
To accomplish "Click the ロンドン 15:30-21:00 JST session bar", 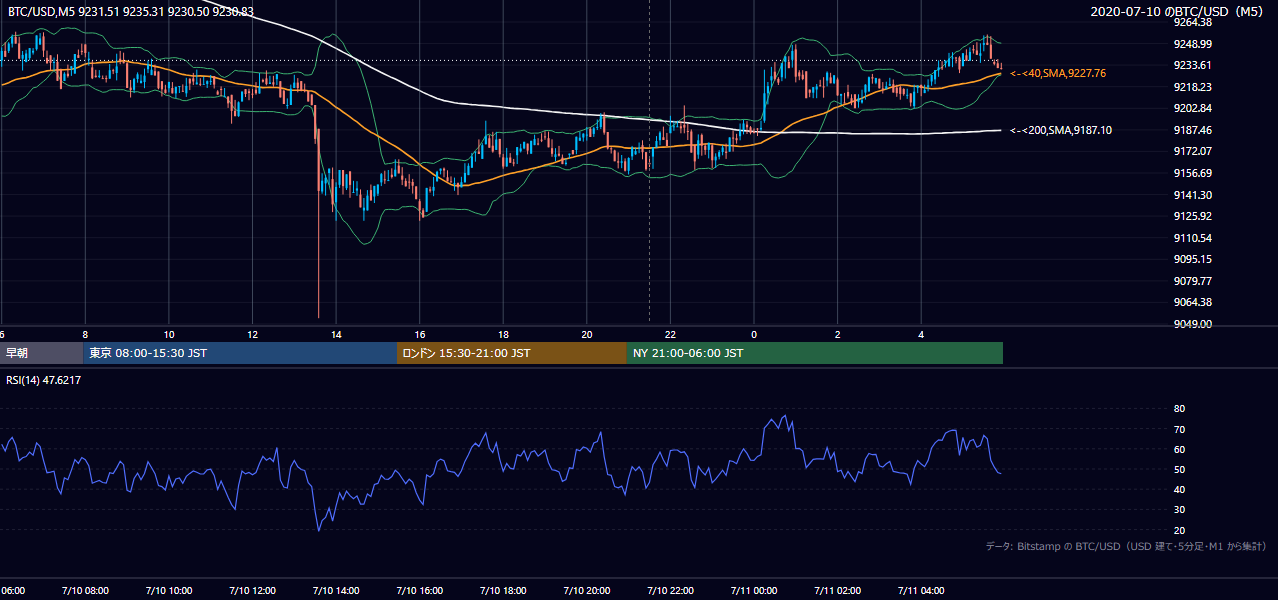I will [512, 353].
